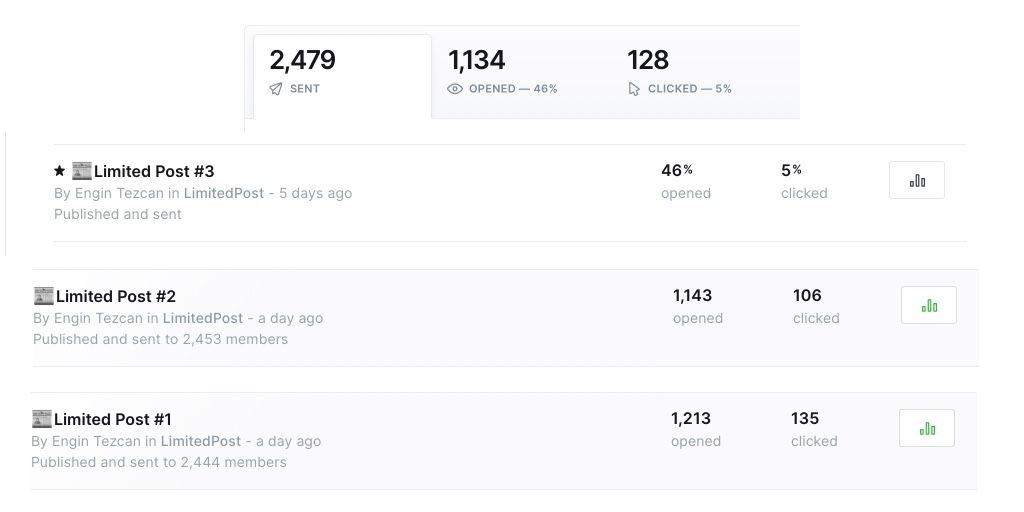Click the newspaper emoji of Limited Post #3
This screenshot has height=512, width=1024.
82,171
